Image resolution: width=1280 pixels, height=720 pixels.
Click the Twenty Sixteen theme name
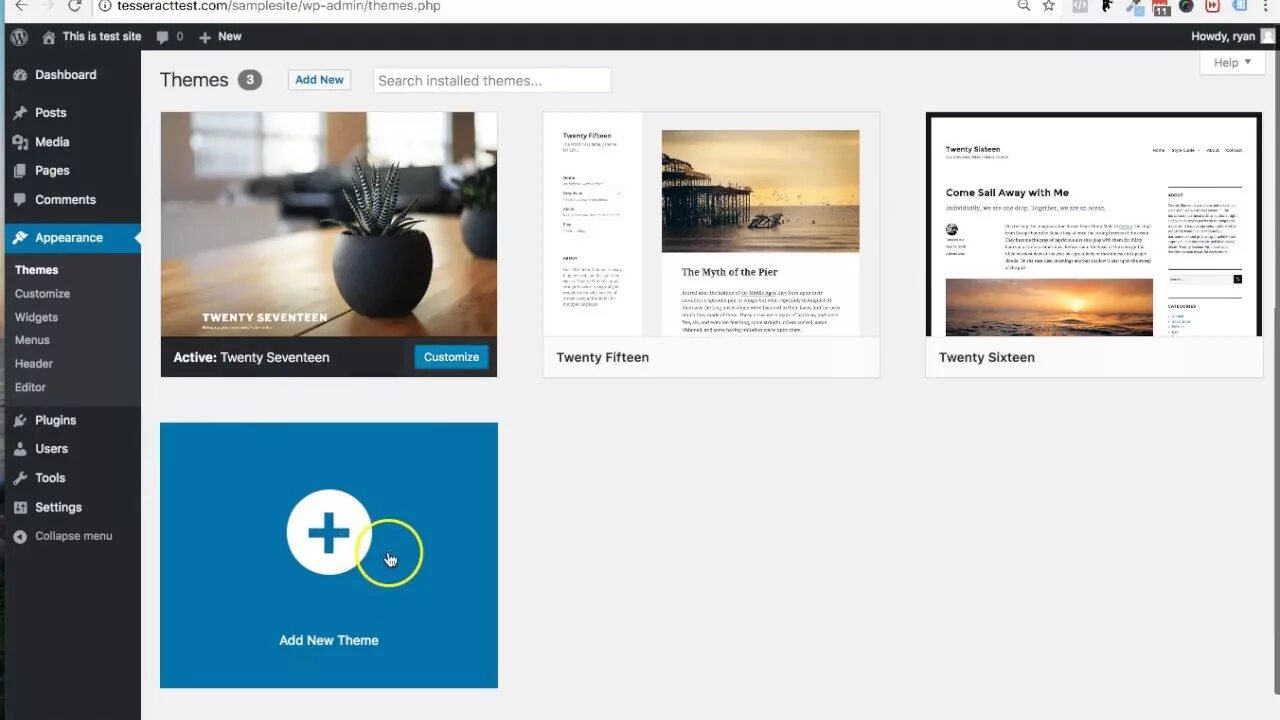point(987,357)
